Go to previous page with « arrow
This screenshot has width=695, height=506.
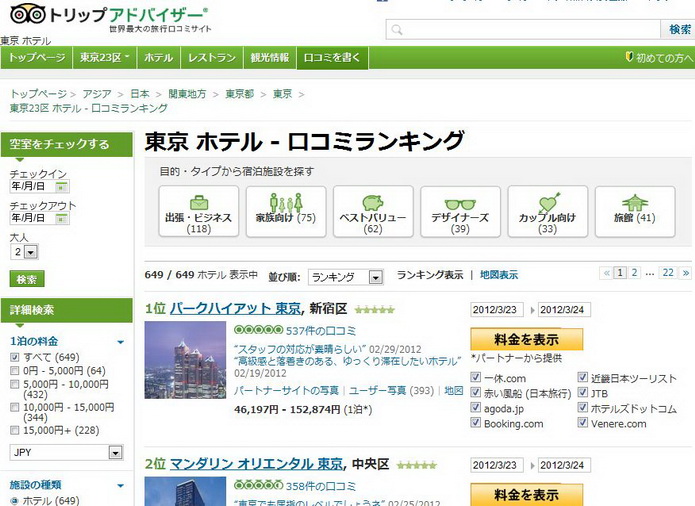(606, 273)
